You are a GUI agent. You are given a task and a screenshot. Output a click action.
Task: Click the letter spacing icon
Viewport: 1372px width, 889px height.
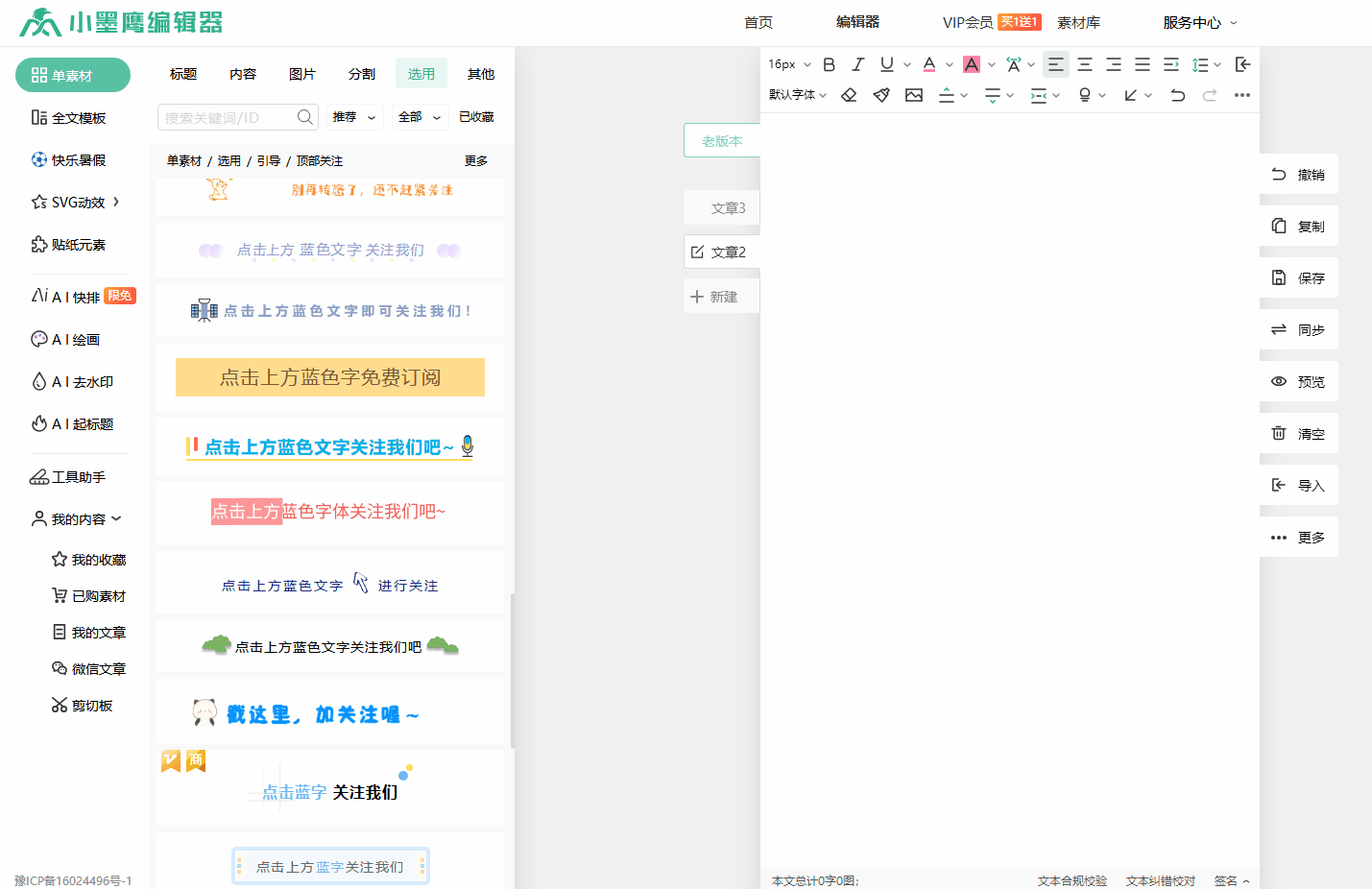1014,64
